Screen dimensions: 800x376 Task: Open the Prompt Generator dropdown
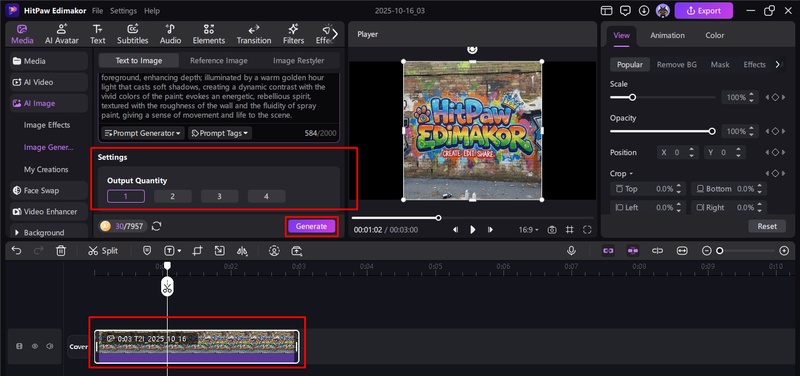pyautogui.click(x=142, y=133)
